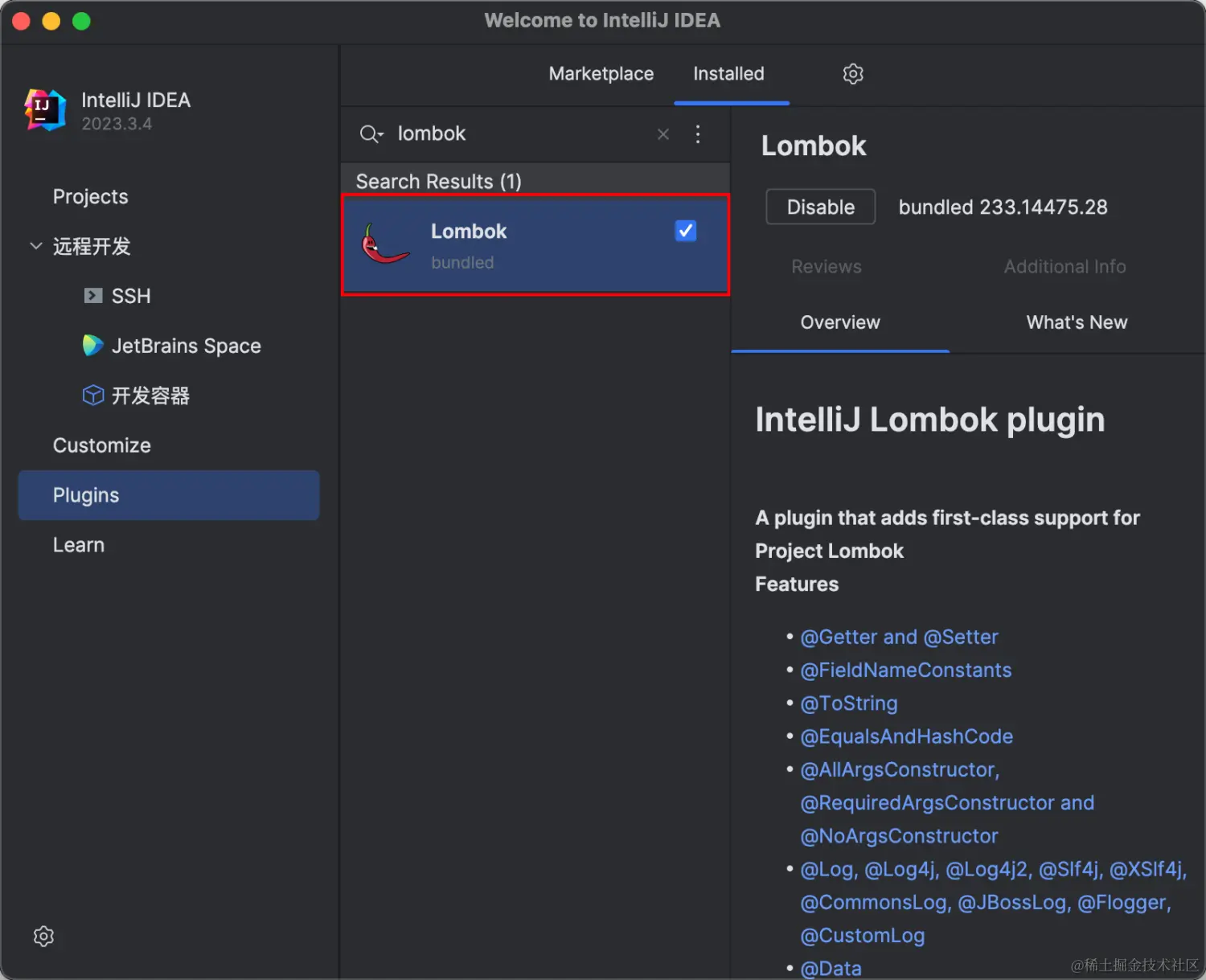This screenshot has height=980, width=1206.
Task: Open the plugins settings gear icon
Action: tap(853, 74)
